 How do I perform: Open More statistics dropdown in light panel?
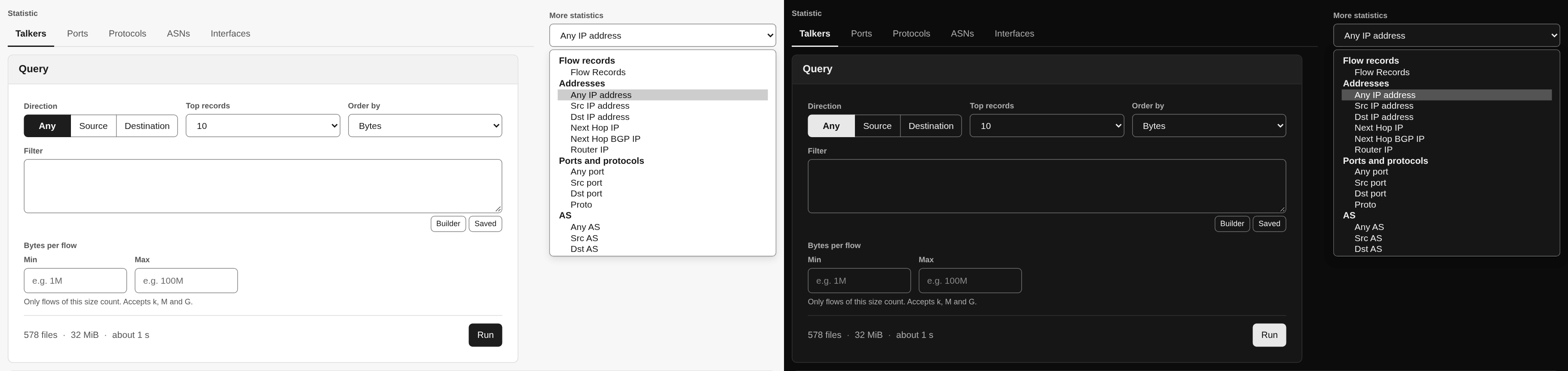pyautogui.click(x=662, y=35)
